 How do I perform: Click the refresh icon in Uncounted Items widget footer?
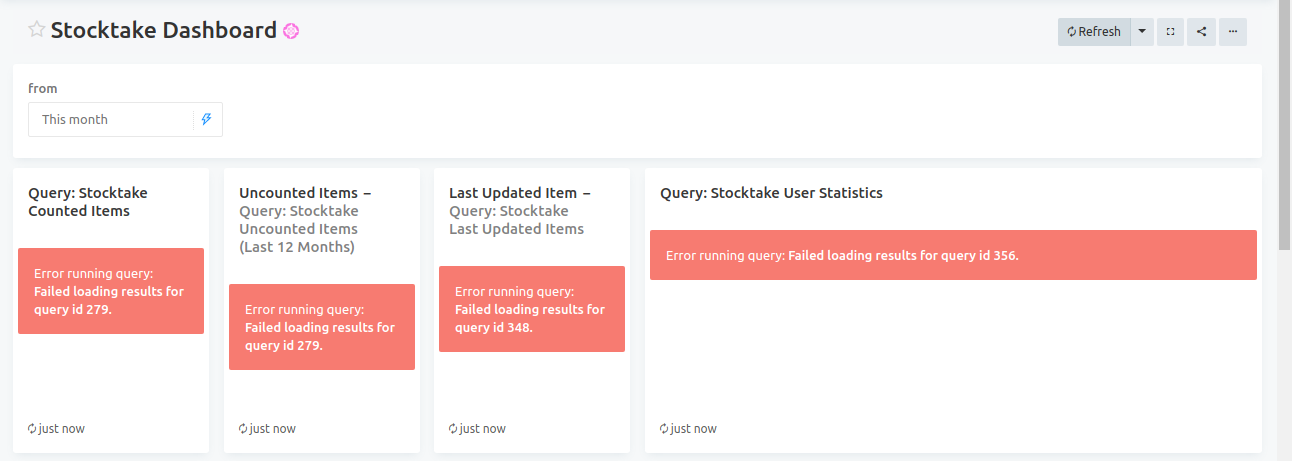(243, 429)
